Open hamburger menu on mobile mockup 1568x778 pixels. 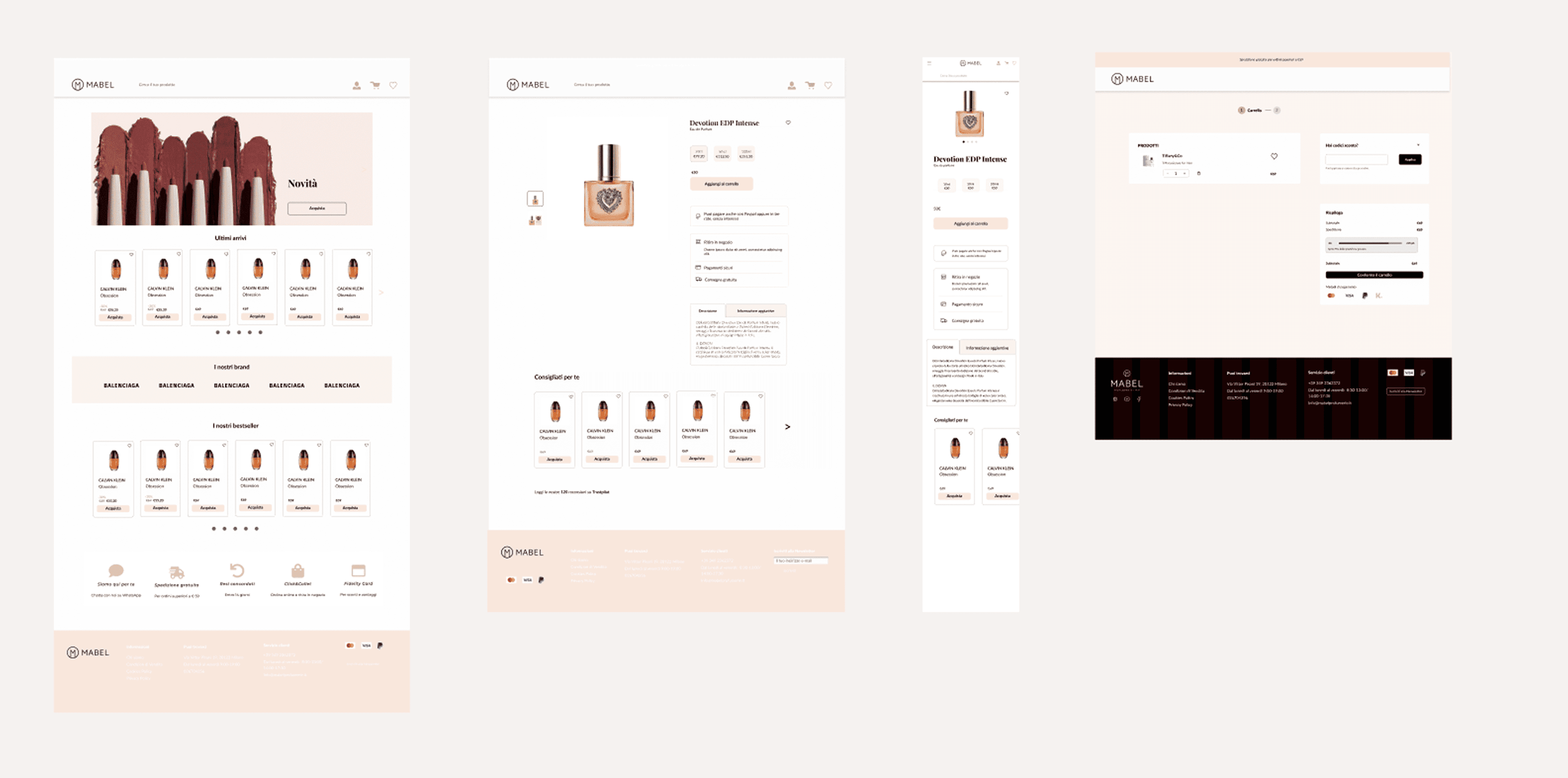(x=929, y=63)
